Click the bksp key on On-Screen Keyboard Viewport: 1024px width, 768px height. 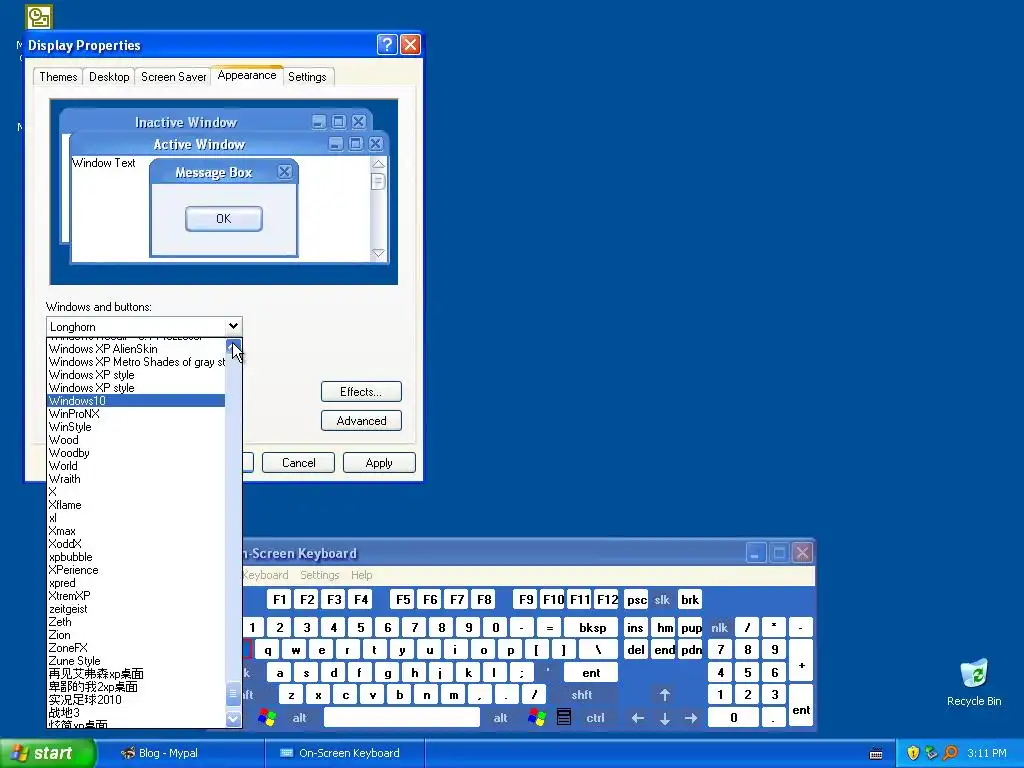[x=592, y=628]
